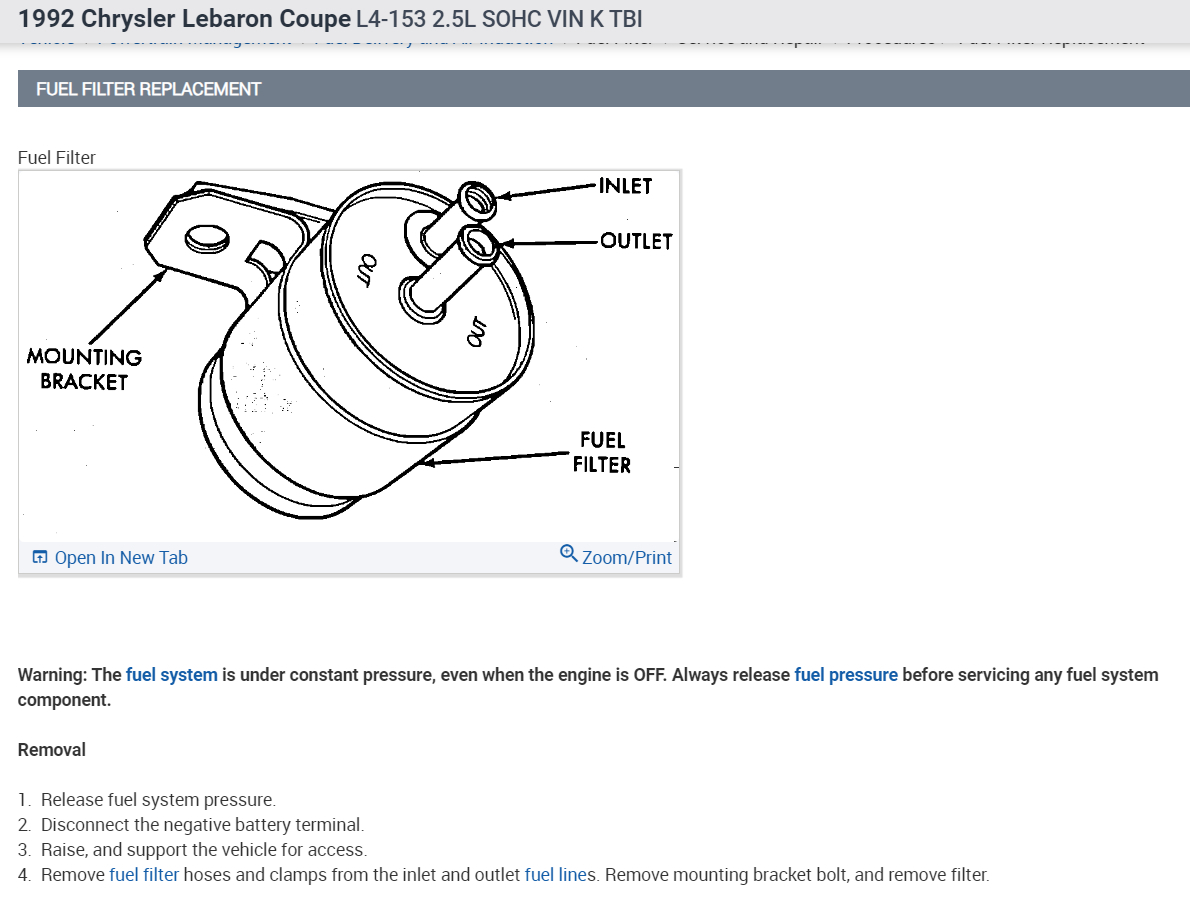Follow the 'fuel system' link in warning
This screenshot has width=1190, height=905.
[172, 675]
